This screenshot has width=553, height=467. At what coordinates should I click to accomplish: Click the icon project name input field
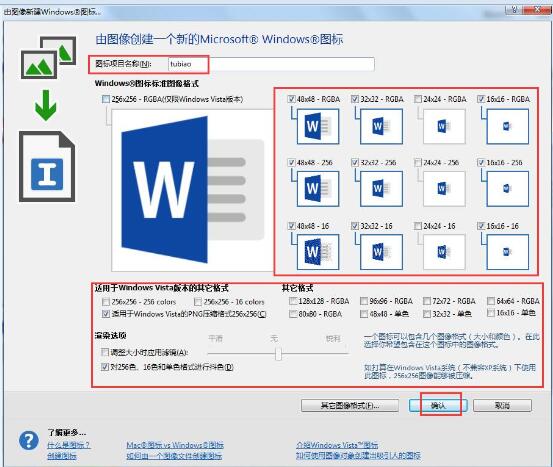point(271,64)
